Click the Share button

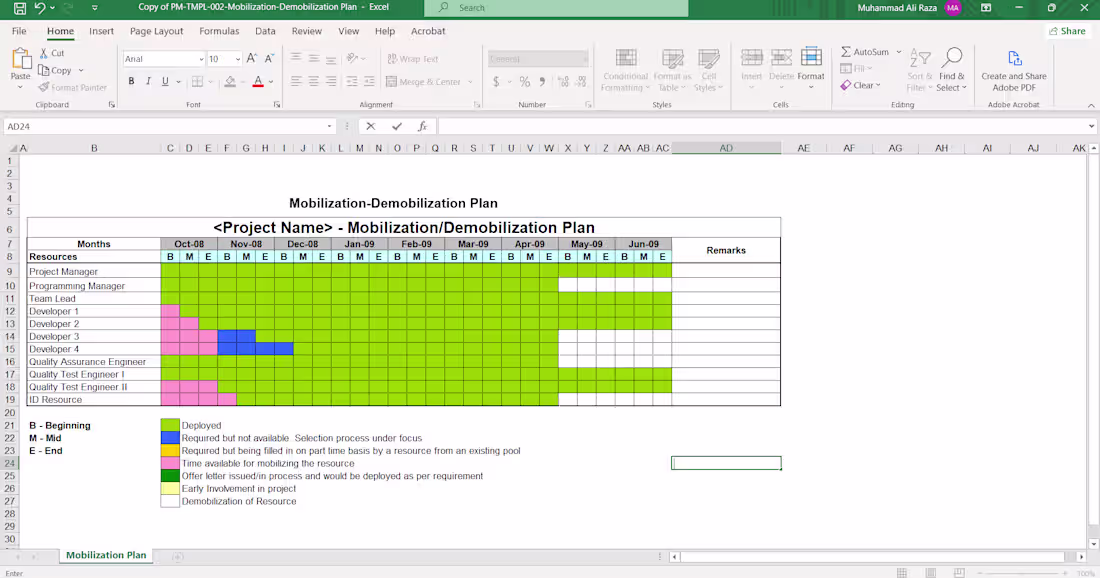pos(1067,31)
